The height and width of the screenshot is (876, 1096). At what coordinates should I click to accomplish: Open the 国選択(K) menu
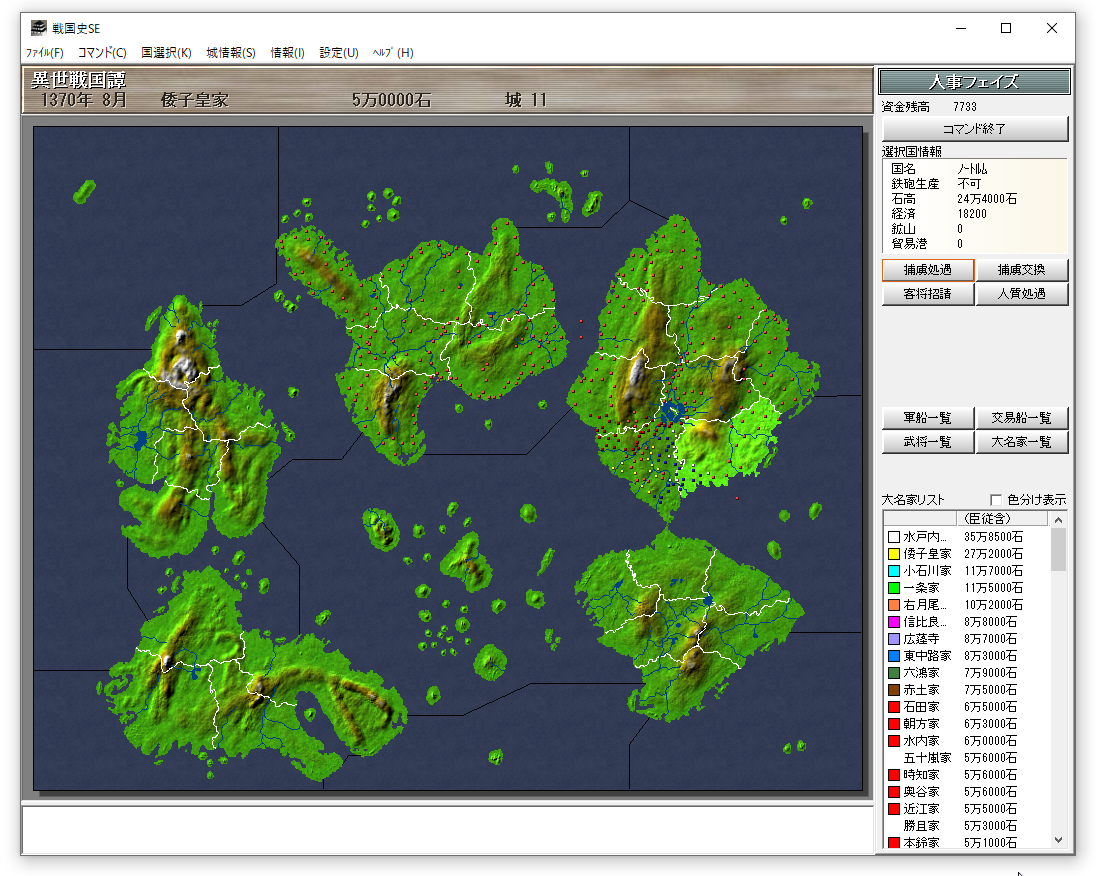(x=166, y=53)
